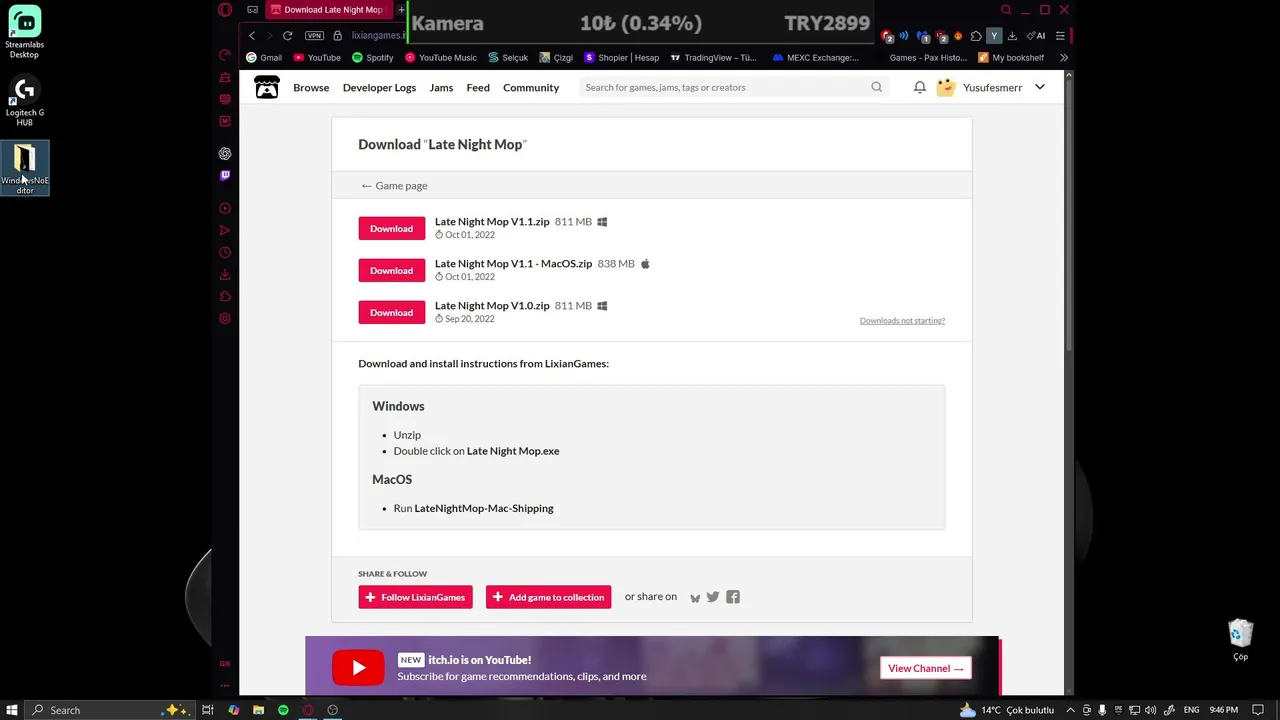Open the notifications bell on itch.io
The height and width of the screenshot is (720, 1280).
[x=920, y=88]
